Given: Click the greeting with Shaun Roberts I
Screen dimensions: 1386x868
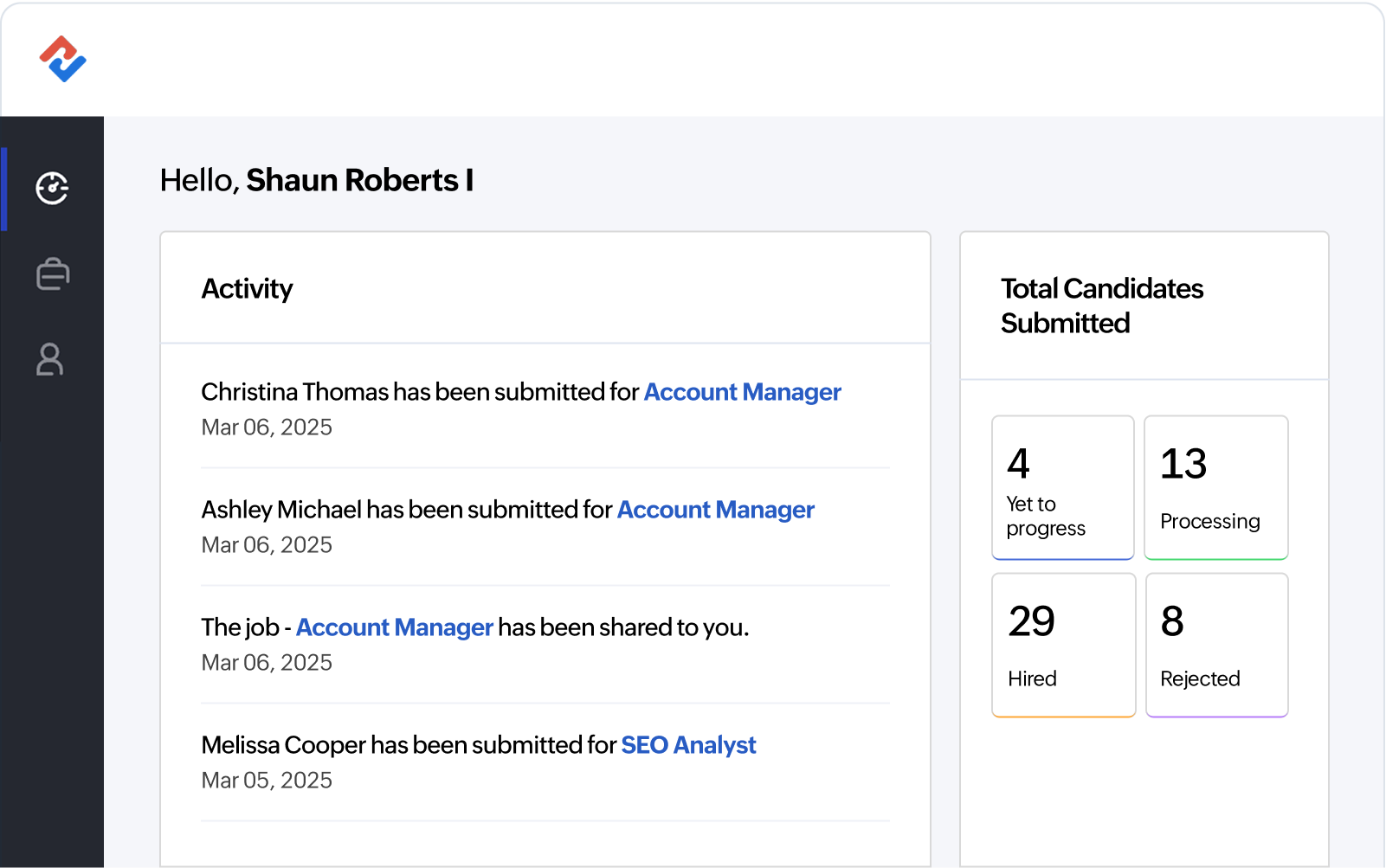Looking at the screenshot, I should (316, 180).
